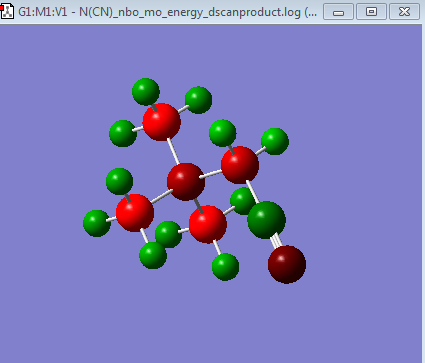Select the uppermost bright red methyl carbon atom

point(162,122)
